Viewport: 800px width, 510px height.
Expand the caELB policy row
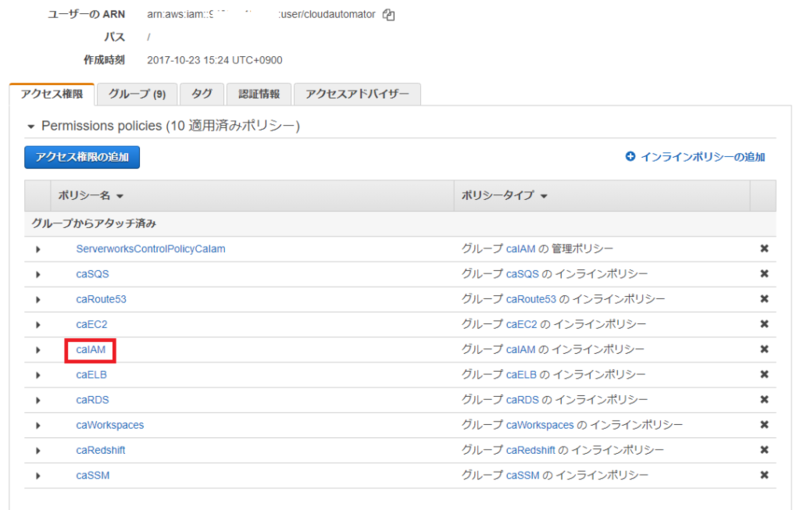click(x=38, y=375)
